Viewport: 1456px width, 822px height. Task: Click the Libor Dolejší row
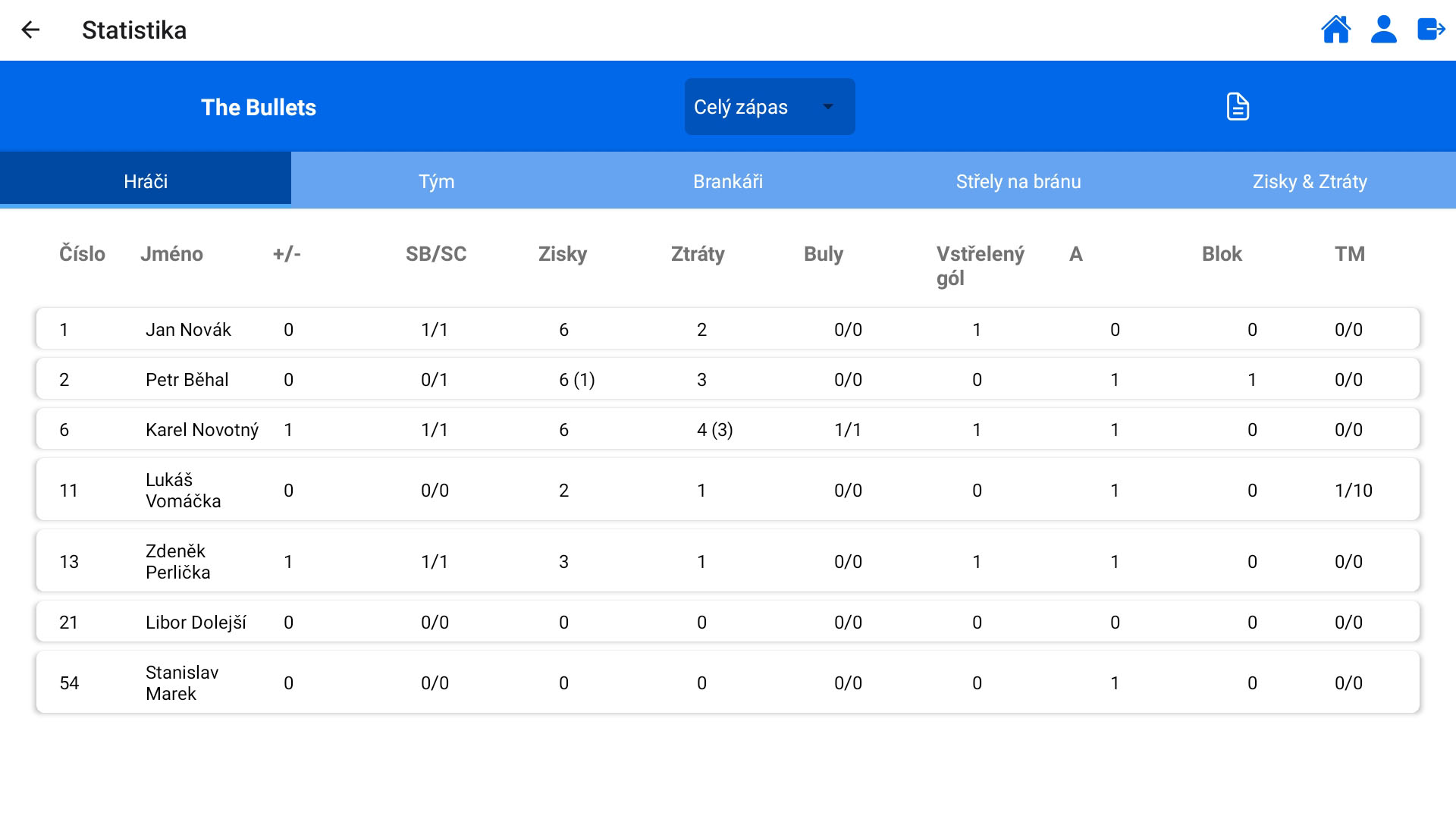click(x=727, y=622)
